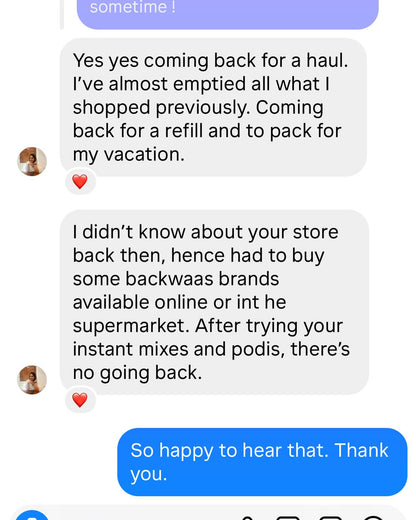This screenshot has height=520, width=416.
Task: Tap the microphone voice message icon
Action: tap(247, 518)
